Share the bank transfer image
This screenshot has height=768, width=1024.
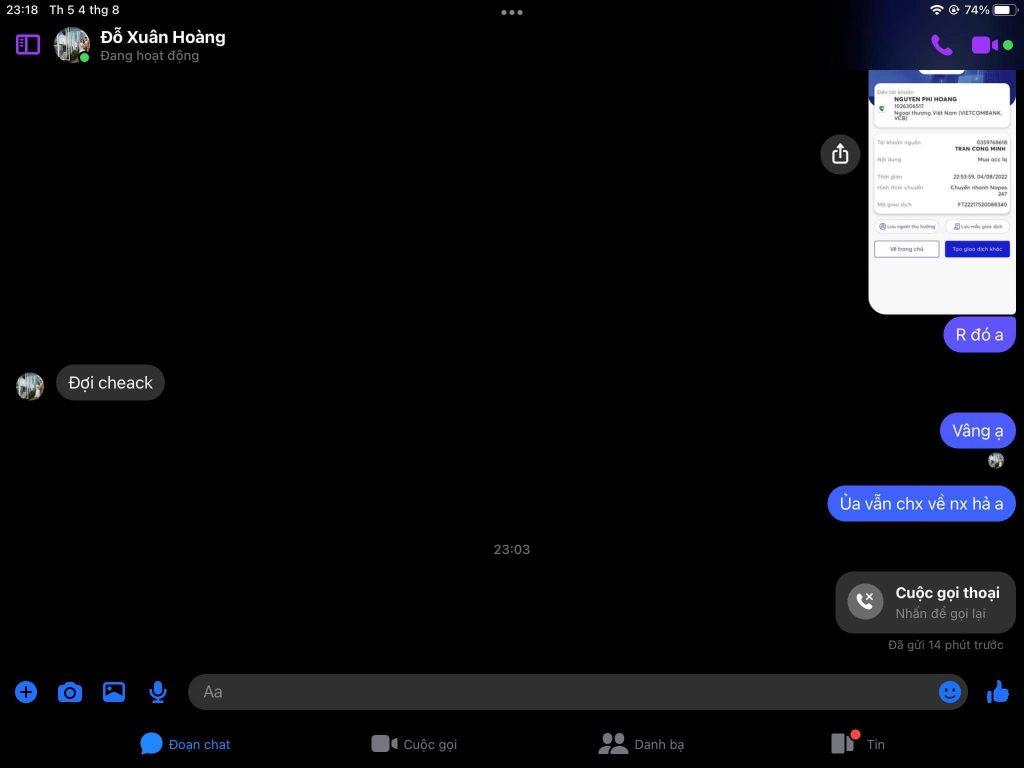click(x=840, y=154)
